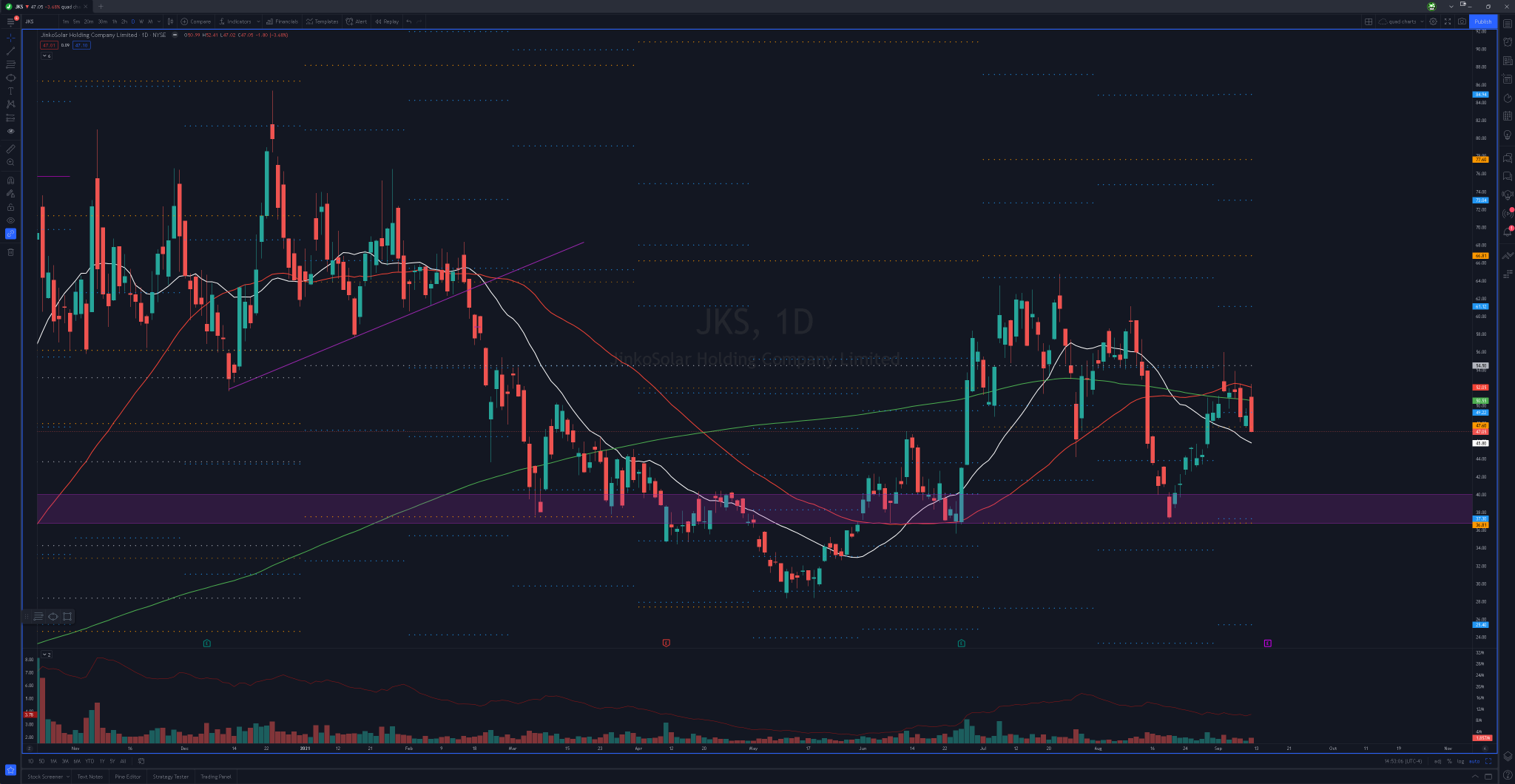The image size is (1515, 784).
Task: Open the Strategy Tester tab
Action: pyautogui.click(x=171, y=777)
